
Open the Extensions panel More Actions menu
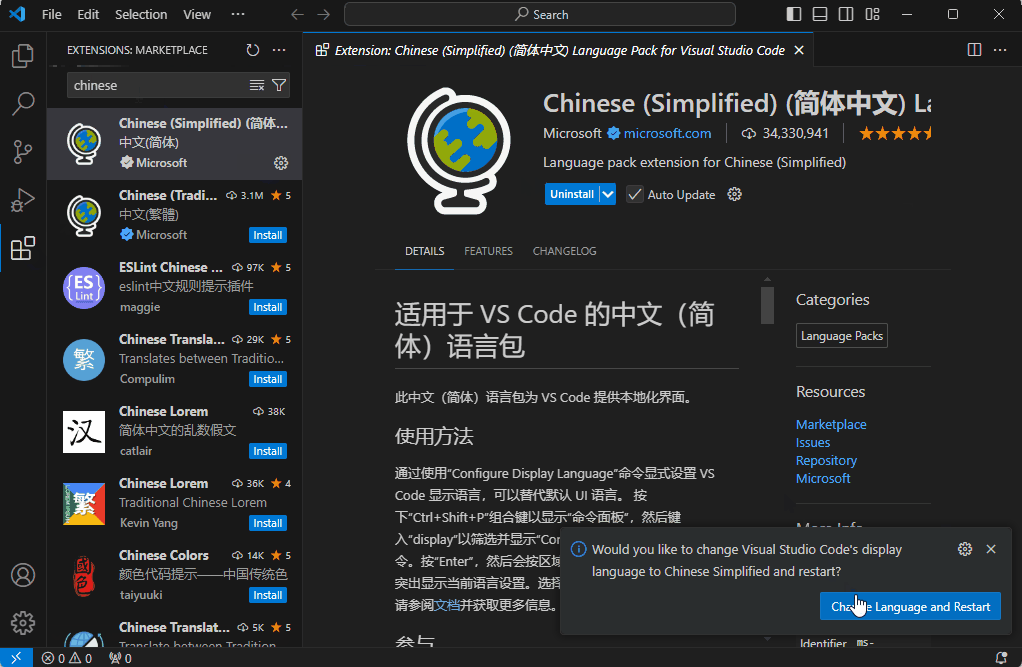click(x=278, y=50)
